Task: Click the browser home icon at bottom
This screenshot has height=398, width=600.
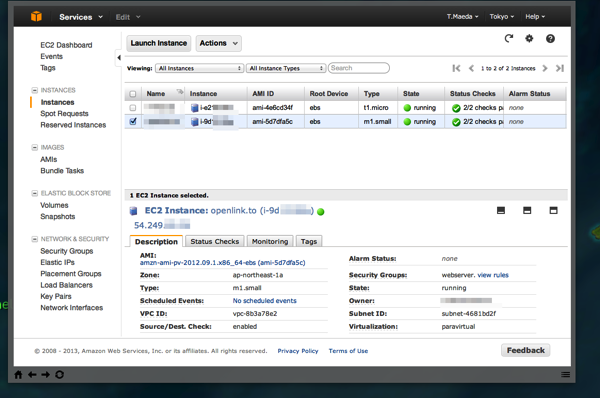Action: 18,375
